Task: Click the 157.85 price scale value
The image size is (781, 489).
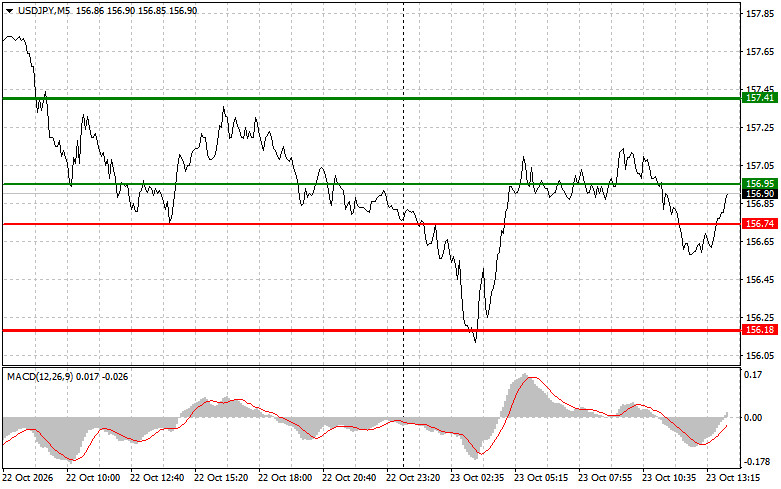Action: pyautogui.click(x=760, y=14)
